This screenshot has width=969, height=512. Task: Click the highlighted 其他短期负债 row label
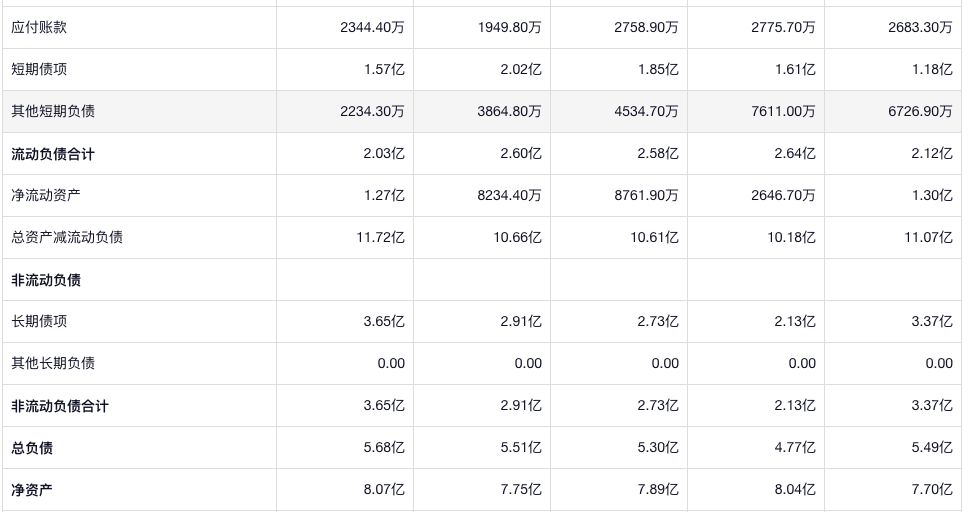pyautogui.click(x=53, y=112)
